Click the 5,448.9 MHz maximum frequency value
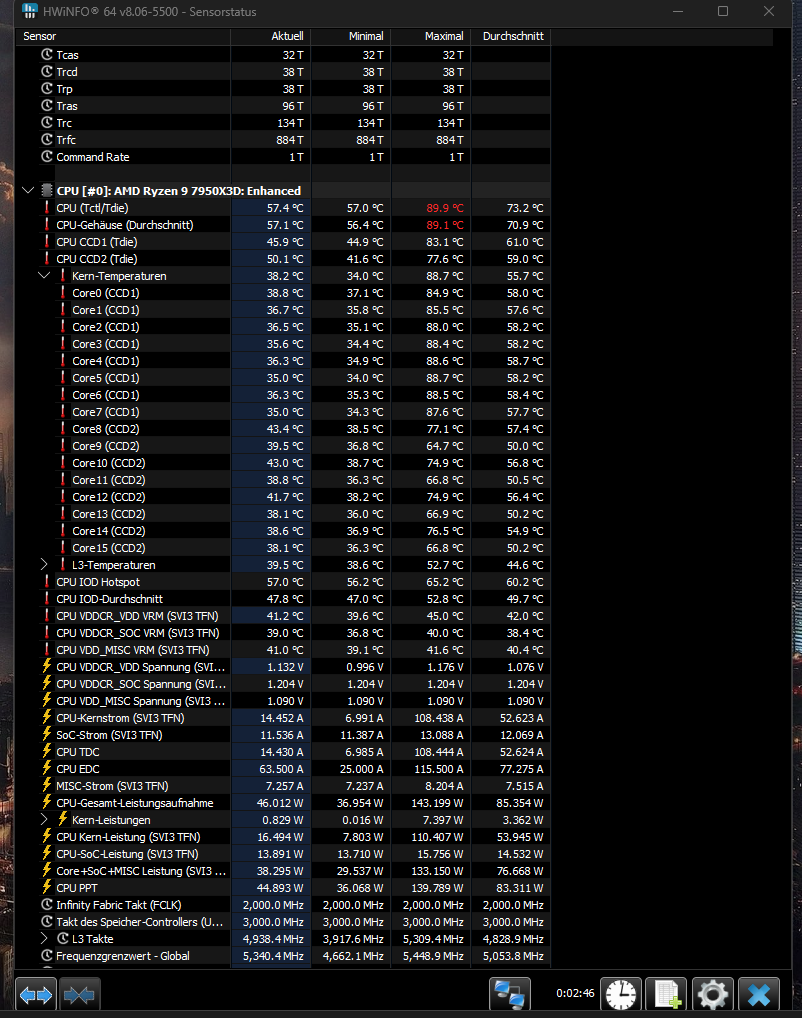 tap(433, 956)
